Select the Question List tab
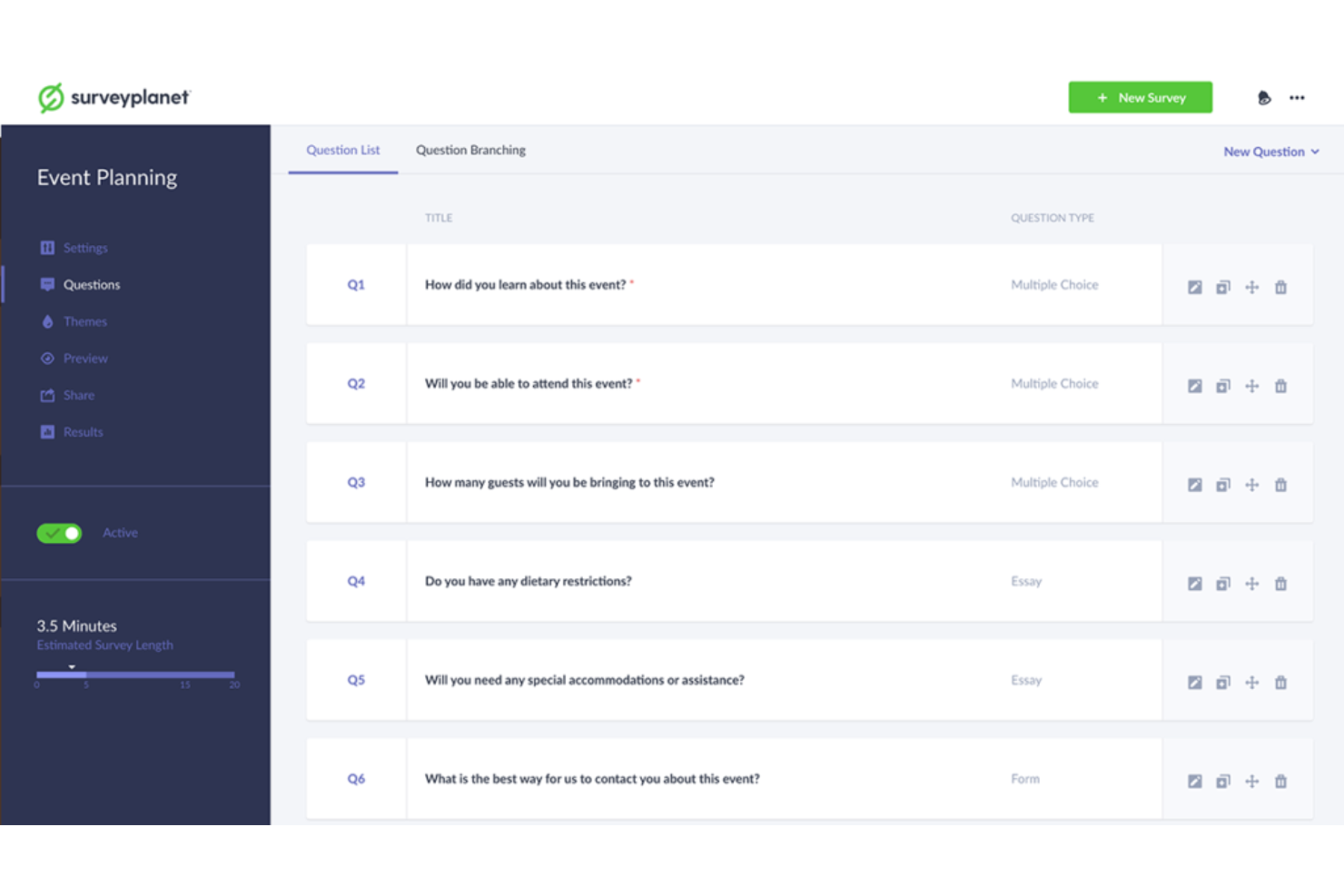1344x896 pixels. click(342, 150)
